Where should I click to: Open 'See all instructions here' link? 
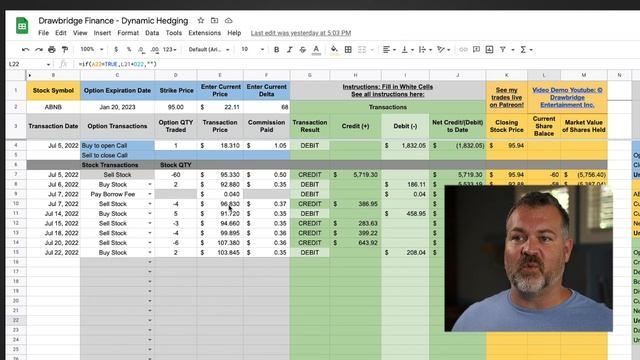click(x=388, y=94)
